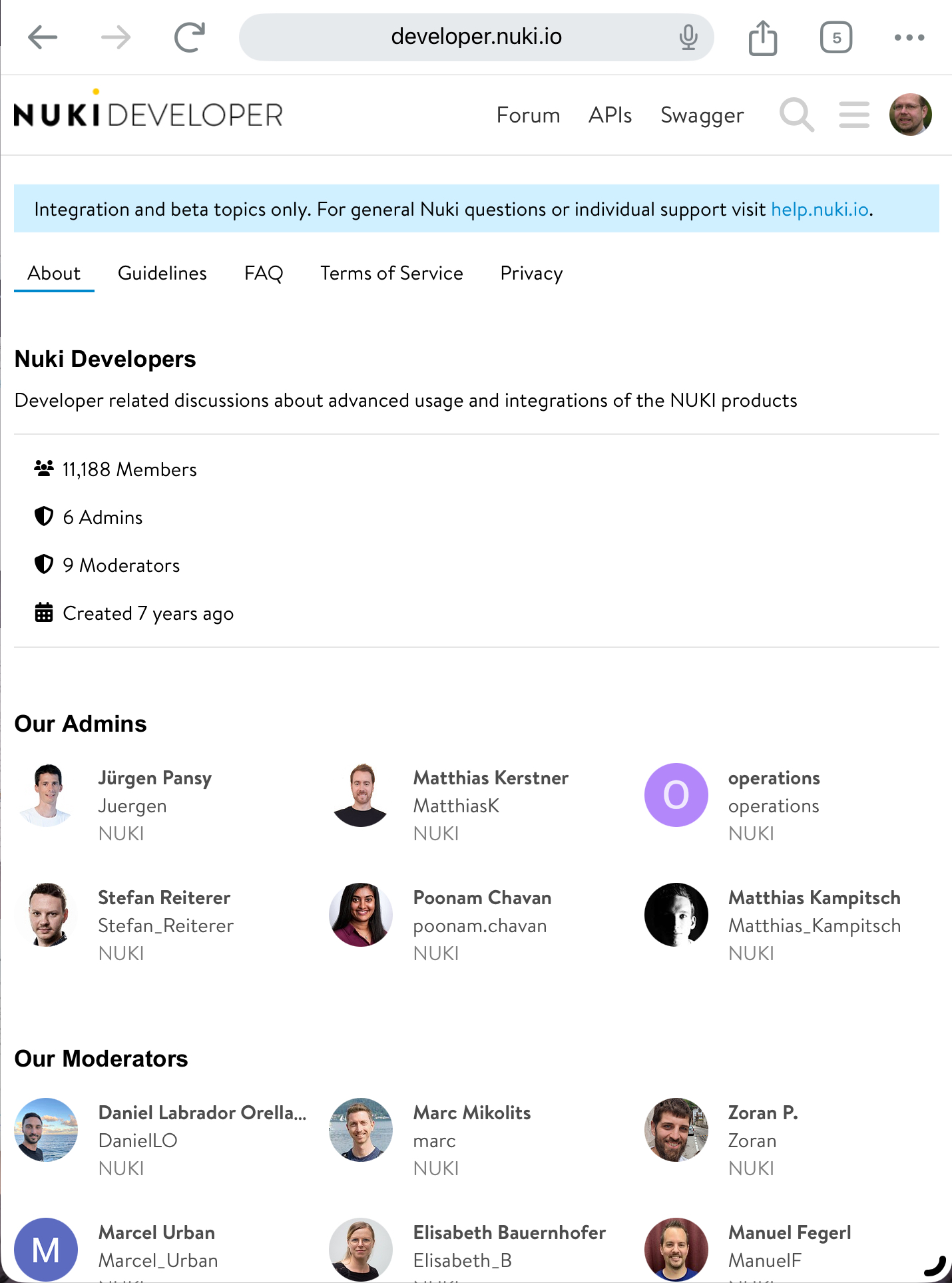The width and height of the screenshot is (952, 1283).
Task: Switch to the Terms of Service tab
Action: pos(391,273)
